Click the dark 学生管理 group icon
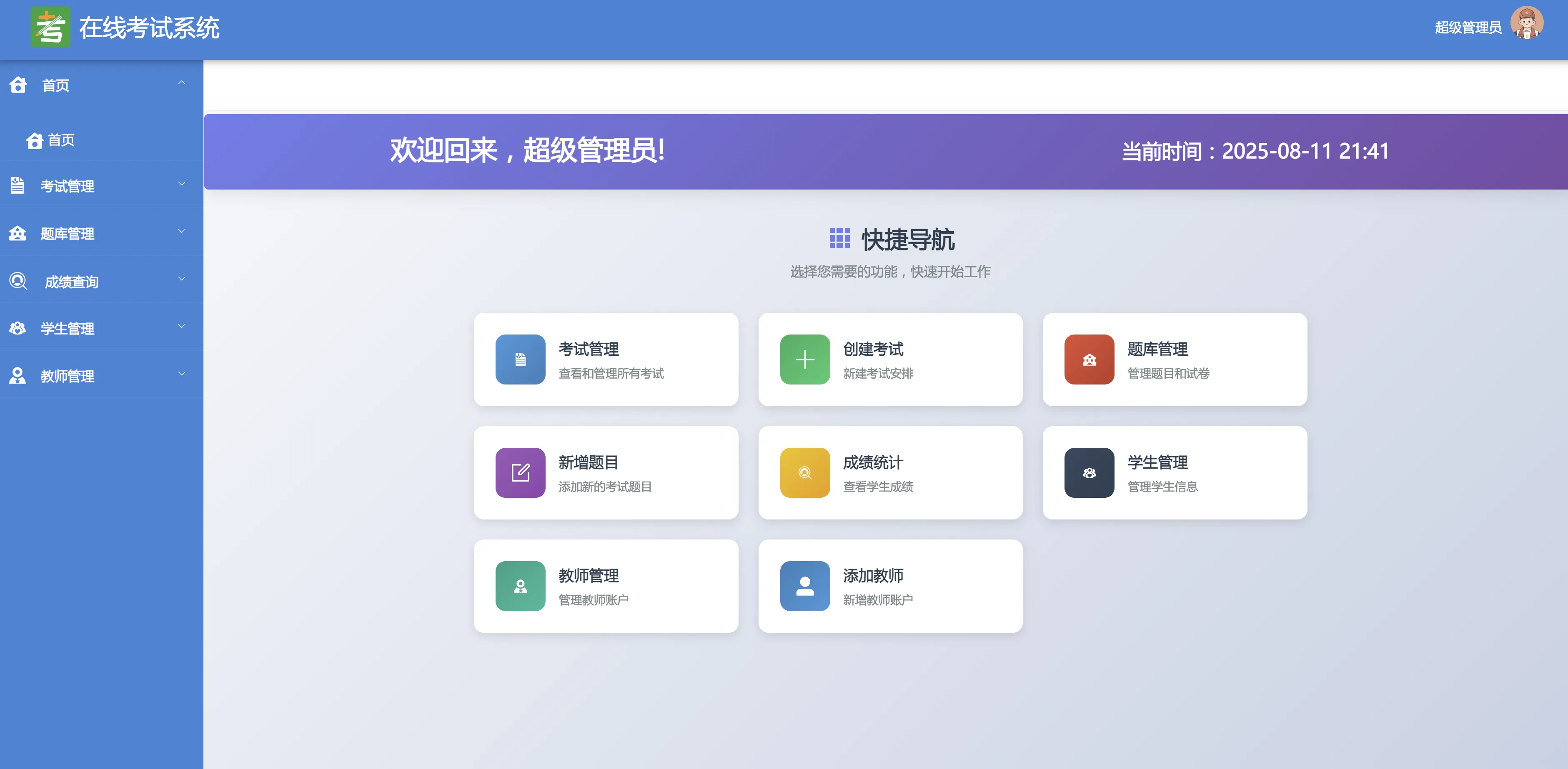The image size is (1568, 769). click(x=1088, y=472)
